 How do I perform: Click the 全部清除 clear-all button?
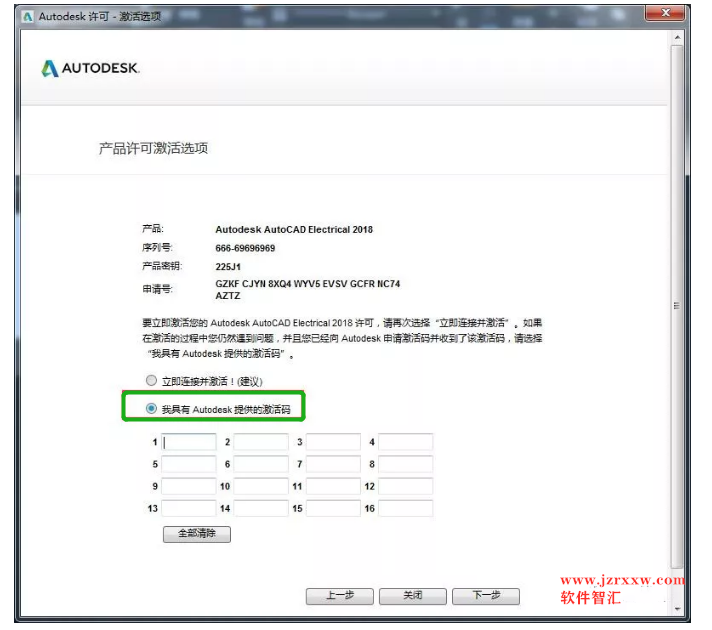pyautogui.click(x=197, y=534)
